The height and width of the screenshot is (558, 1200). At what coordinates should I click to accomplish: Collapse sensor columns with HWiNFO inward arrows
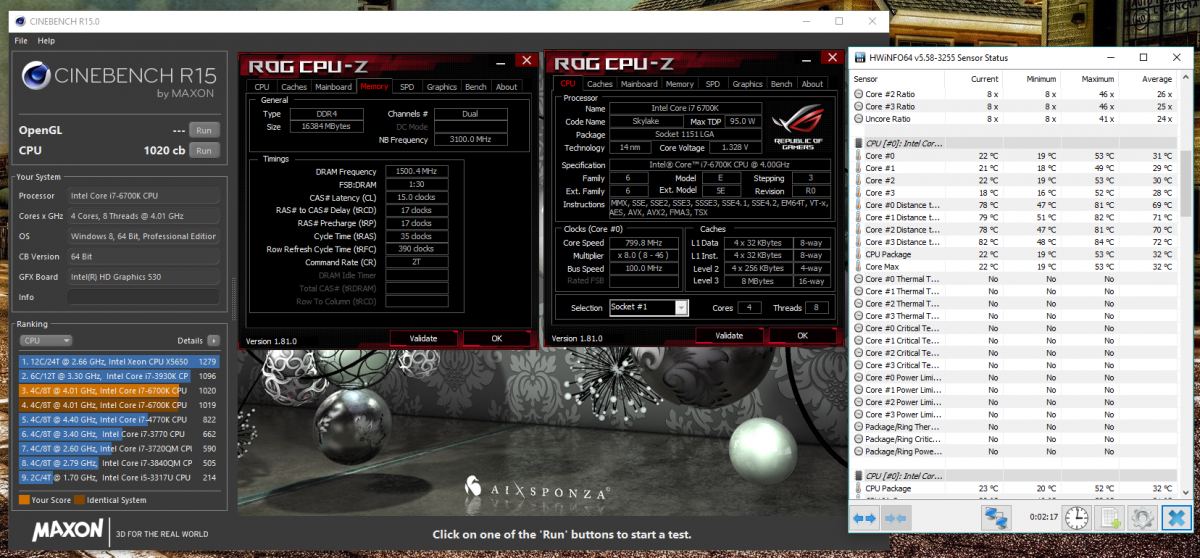tap(895, 517)
